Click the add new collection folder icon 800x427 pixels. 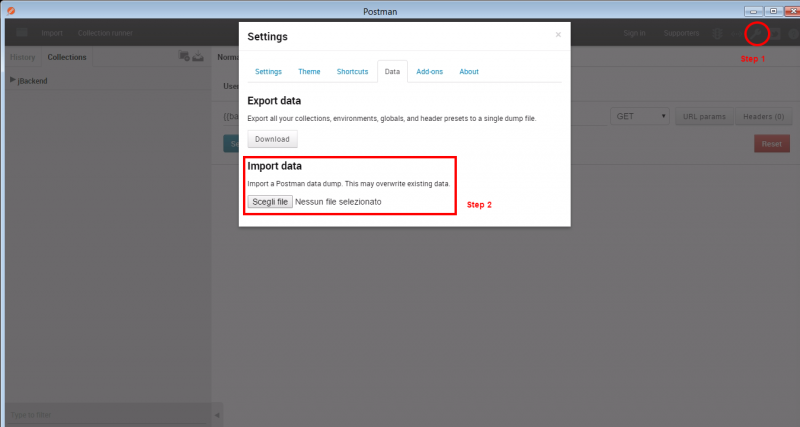[184, 56]
